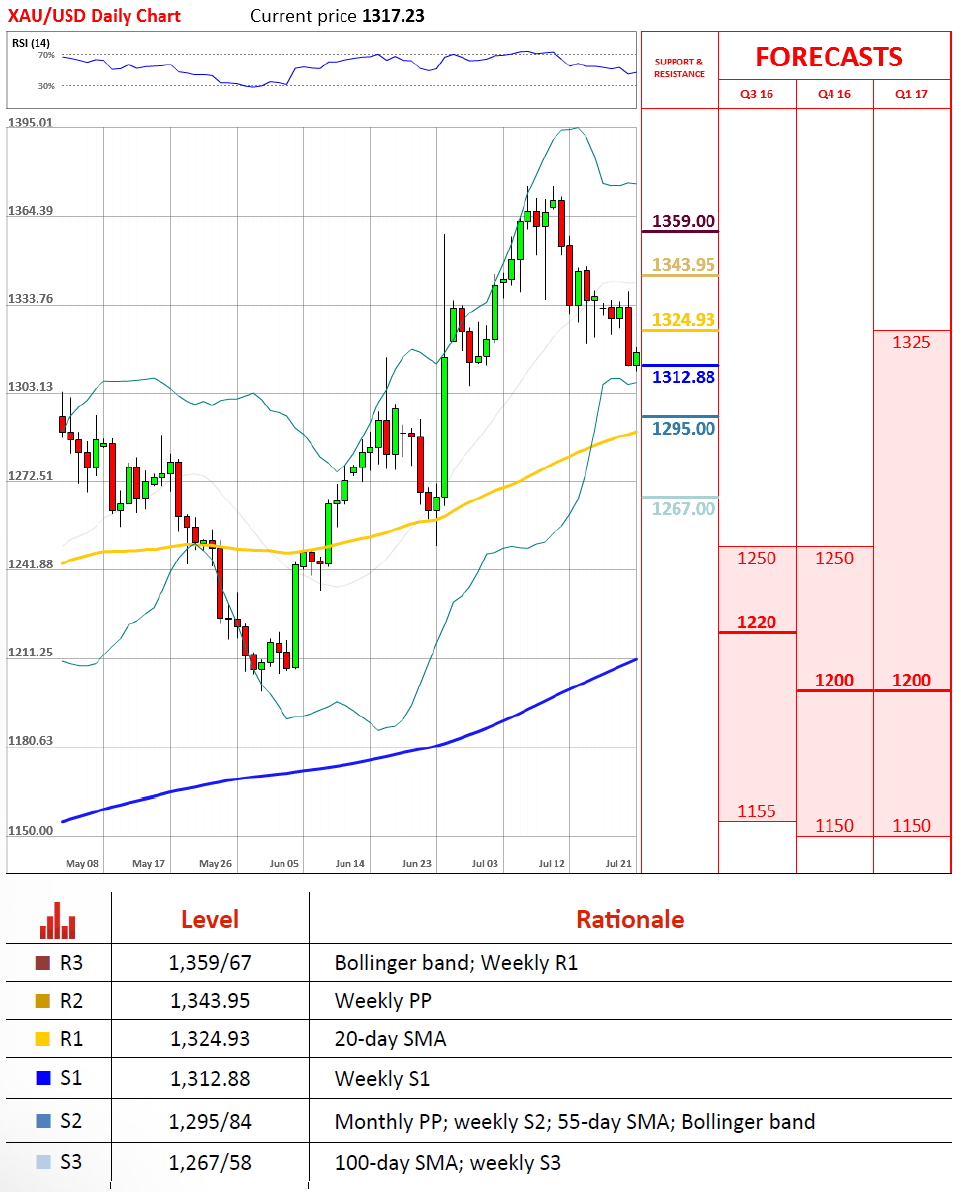Select the S3 light blue color swatch

[x=43, y=1162]
